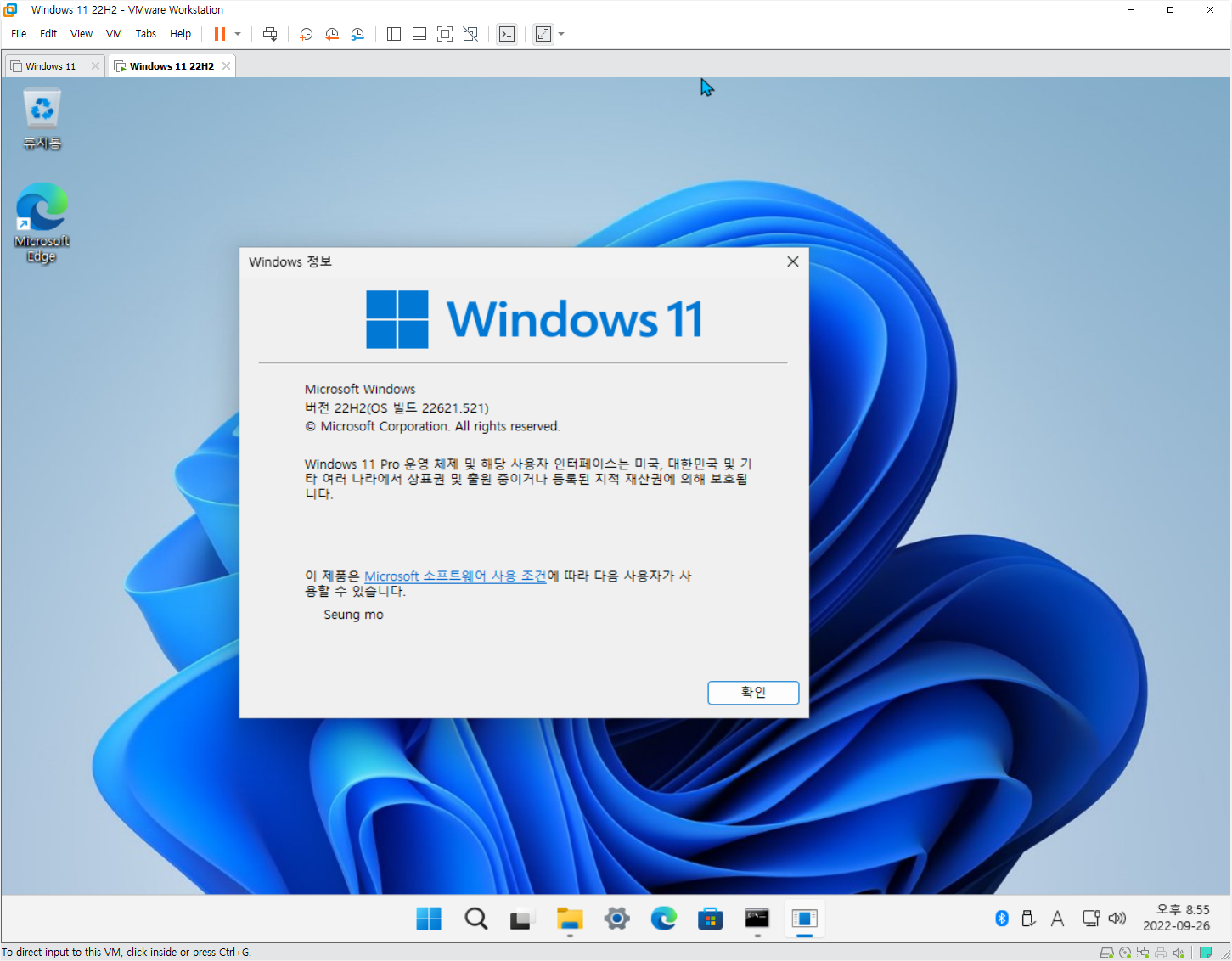Click the hard disk device status icon
This screenshot has height=961, width=1232.
pyautogui.click(x=1106, y=953)
